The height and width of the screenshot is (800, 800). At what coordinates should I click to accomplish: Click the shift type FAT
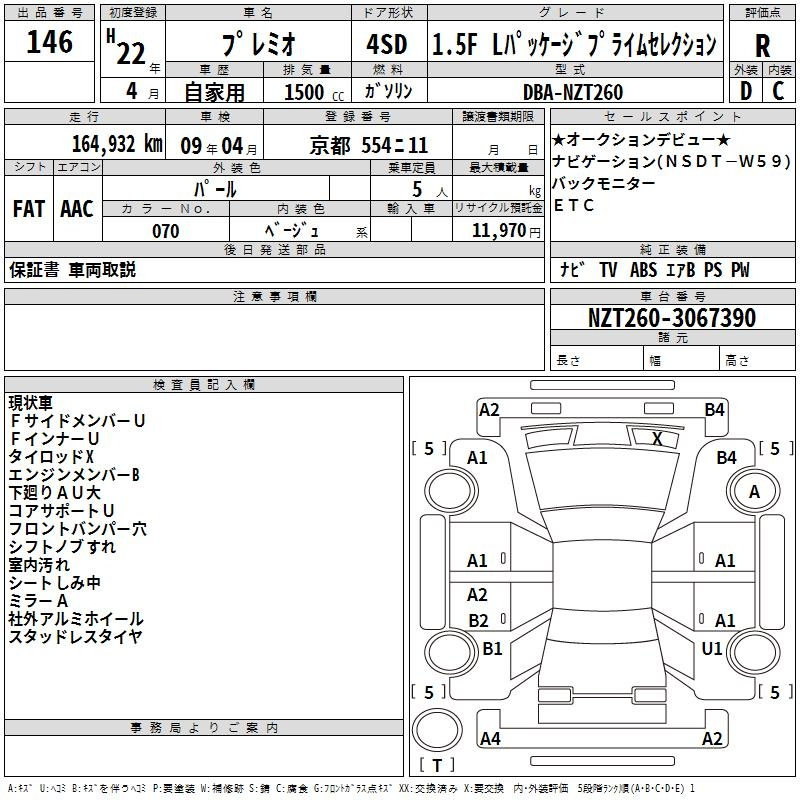point(29,209)
